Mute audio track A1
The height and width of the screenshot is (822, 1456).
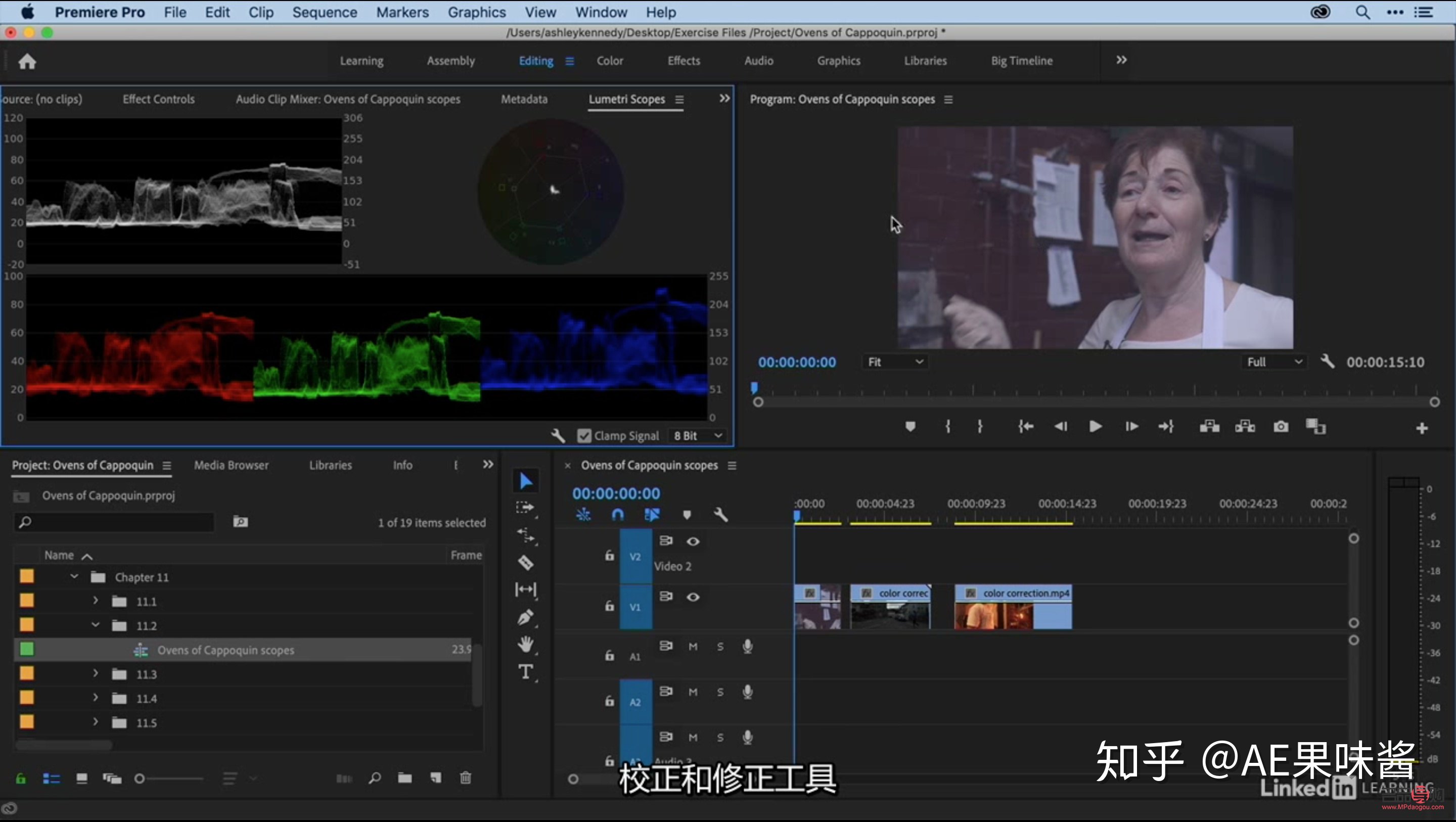[693, 646]
